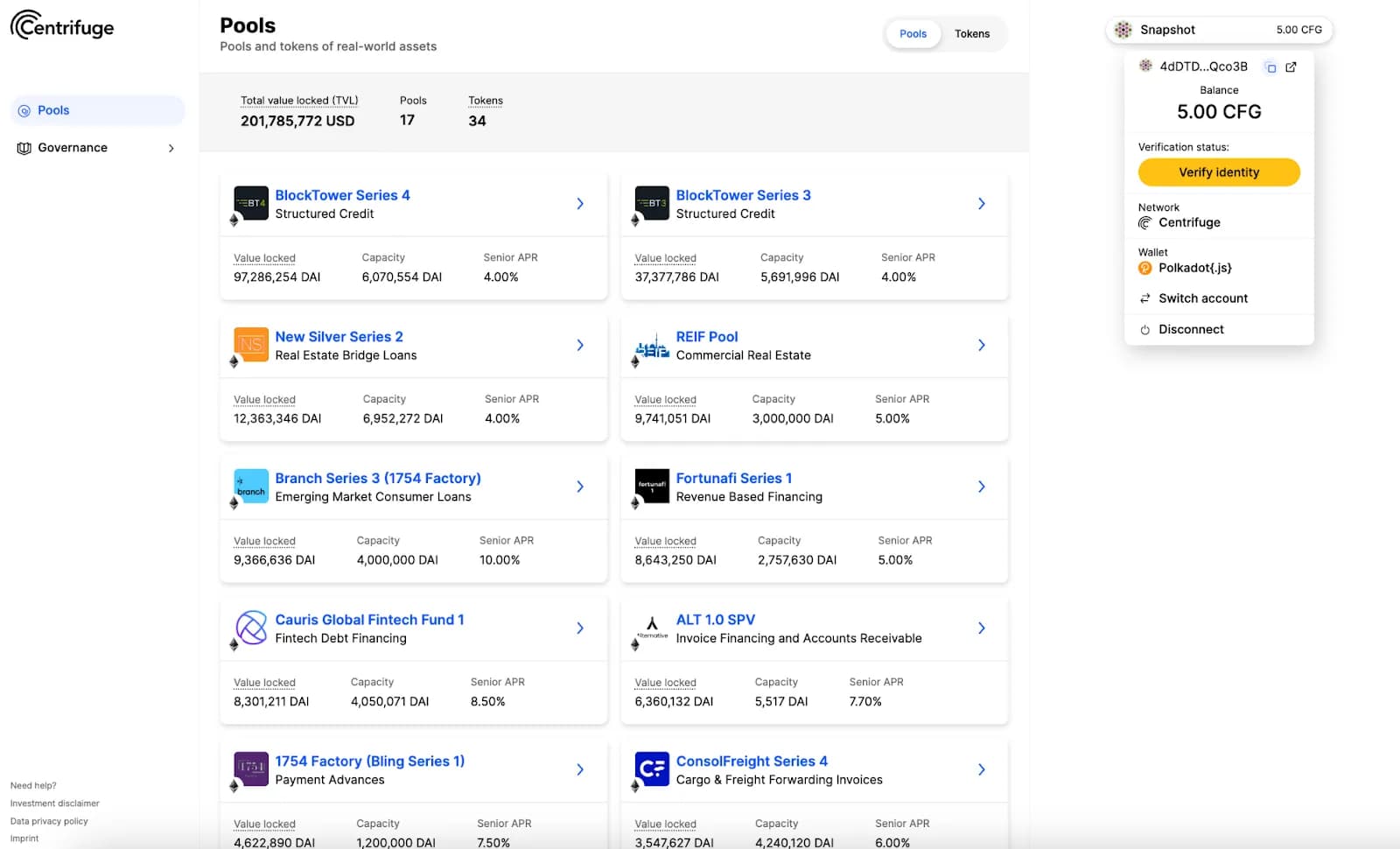The image size is (1400, 849).
Task: Open the Fortunafi Series 1 link
Action: coord(733,479)
